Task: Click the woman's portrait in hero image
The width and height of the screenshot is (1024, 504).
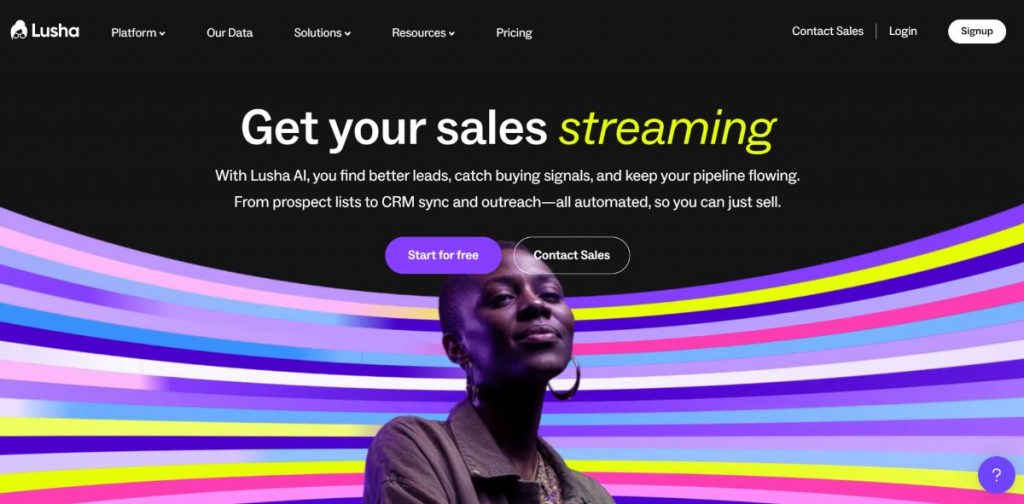Action: coord(496,379)
